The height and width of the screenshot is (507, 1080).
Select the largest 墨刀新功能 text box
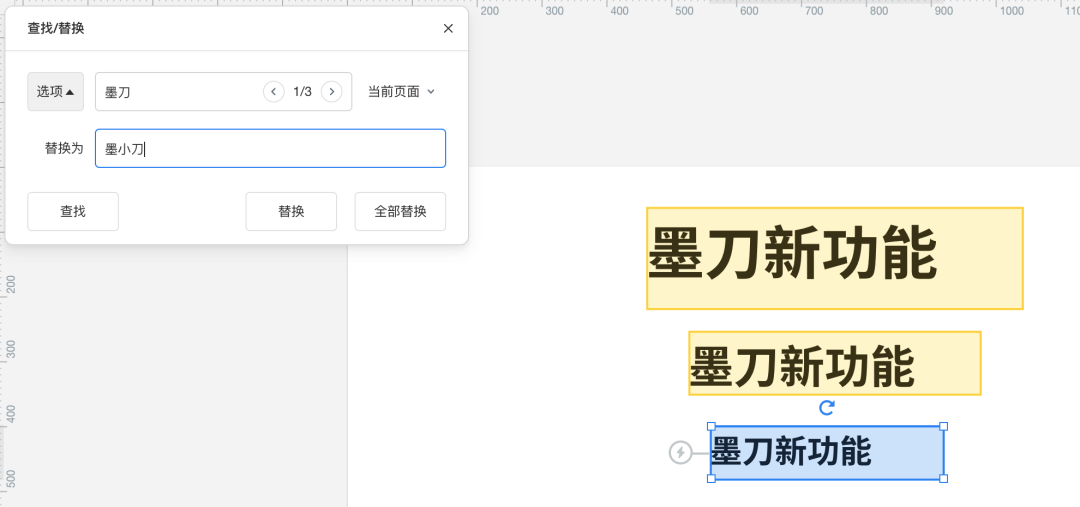click(835, 258)
